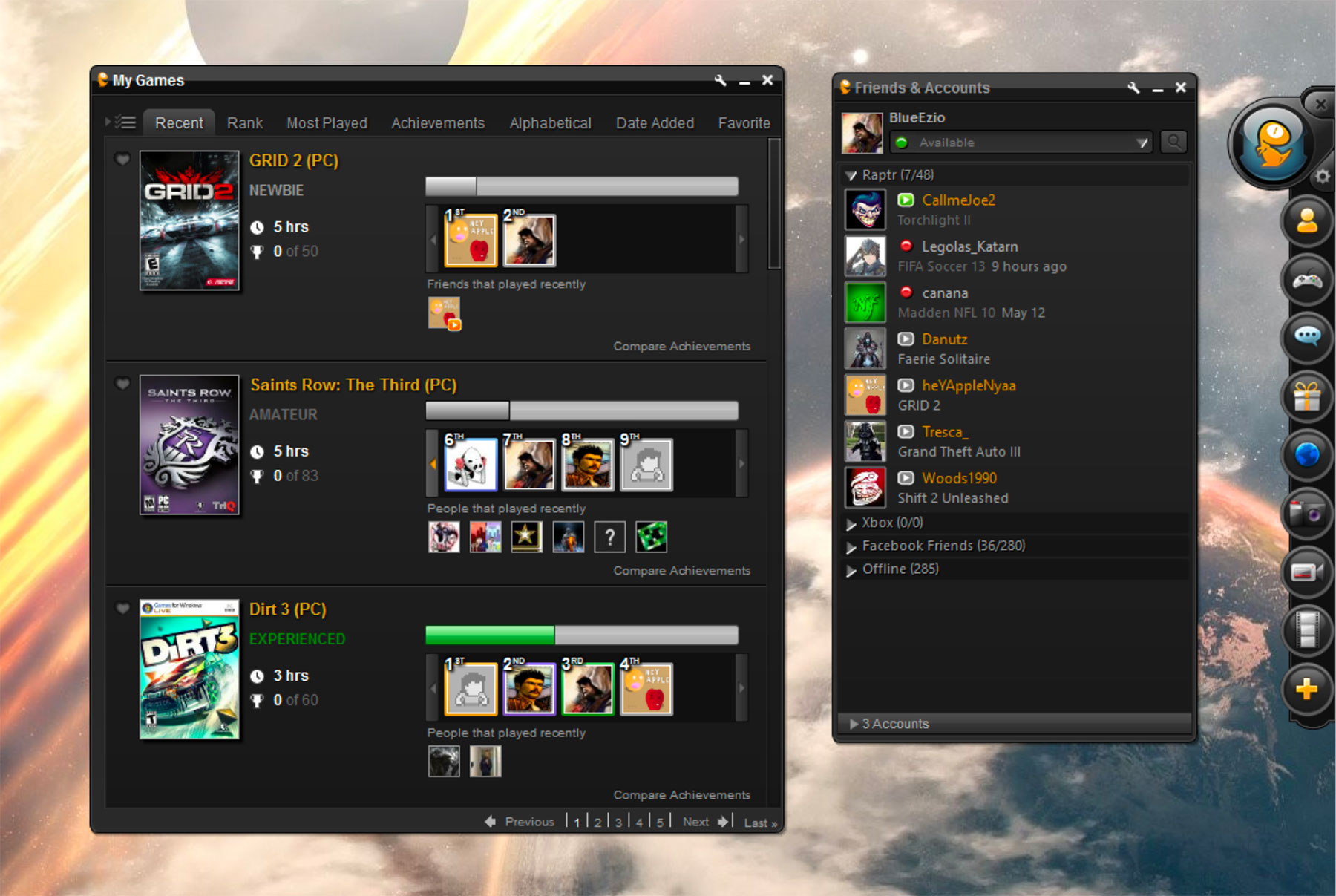Viewport: 1336px width, 896px height.
Task: Switch to the Achievements tab
Action: 438,123
